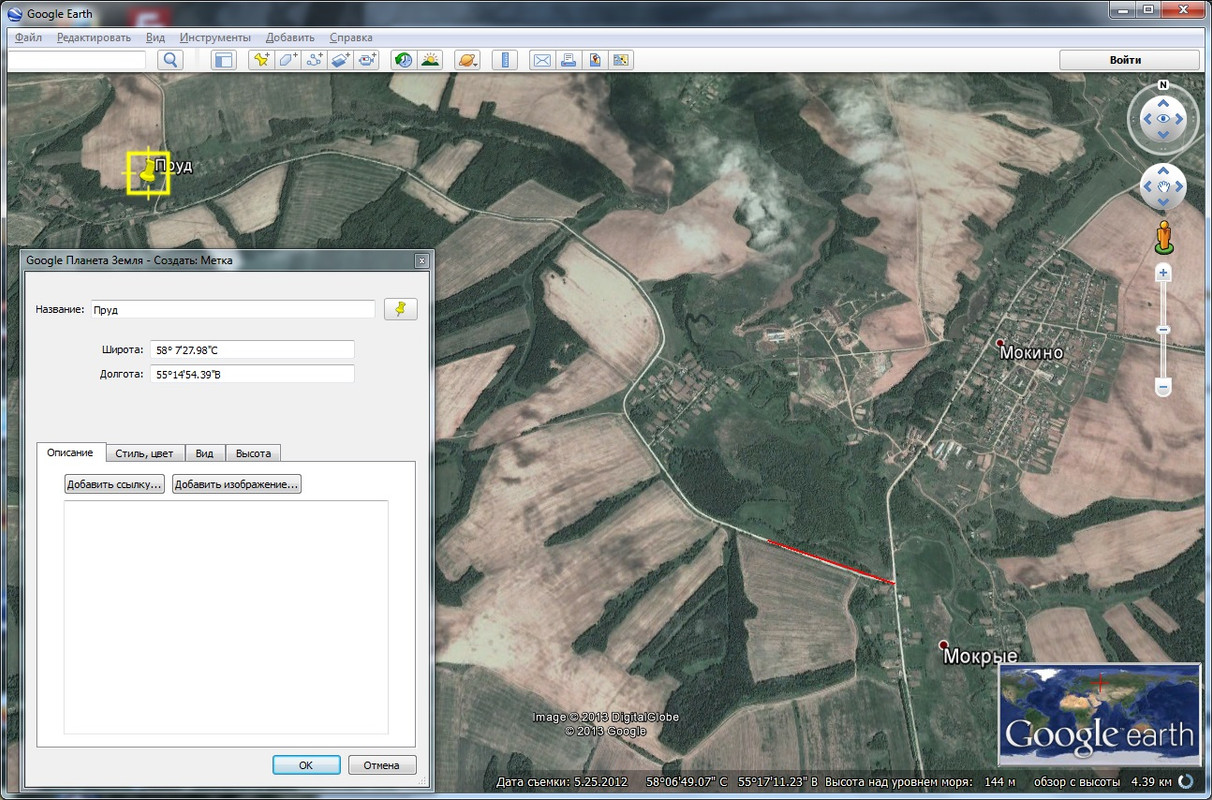Click the zoom slider handle
Screen dimensions: 1212x800
(x=1163, y=330)
